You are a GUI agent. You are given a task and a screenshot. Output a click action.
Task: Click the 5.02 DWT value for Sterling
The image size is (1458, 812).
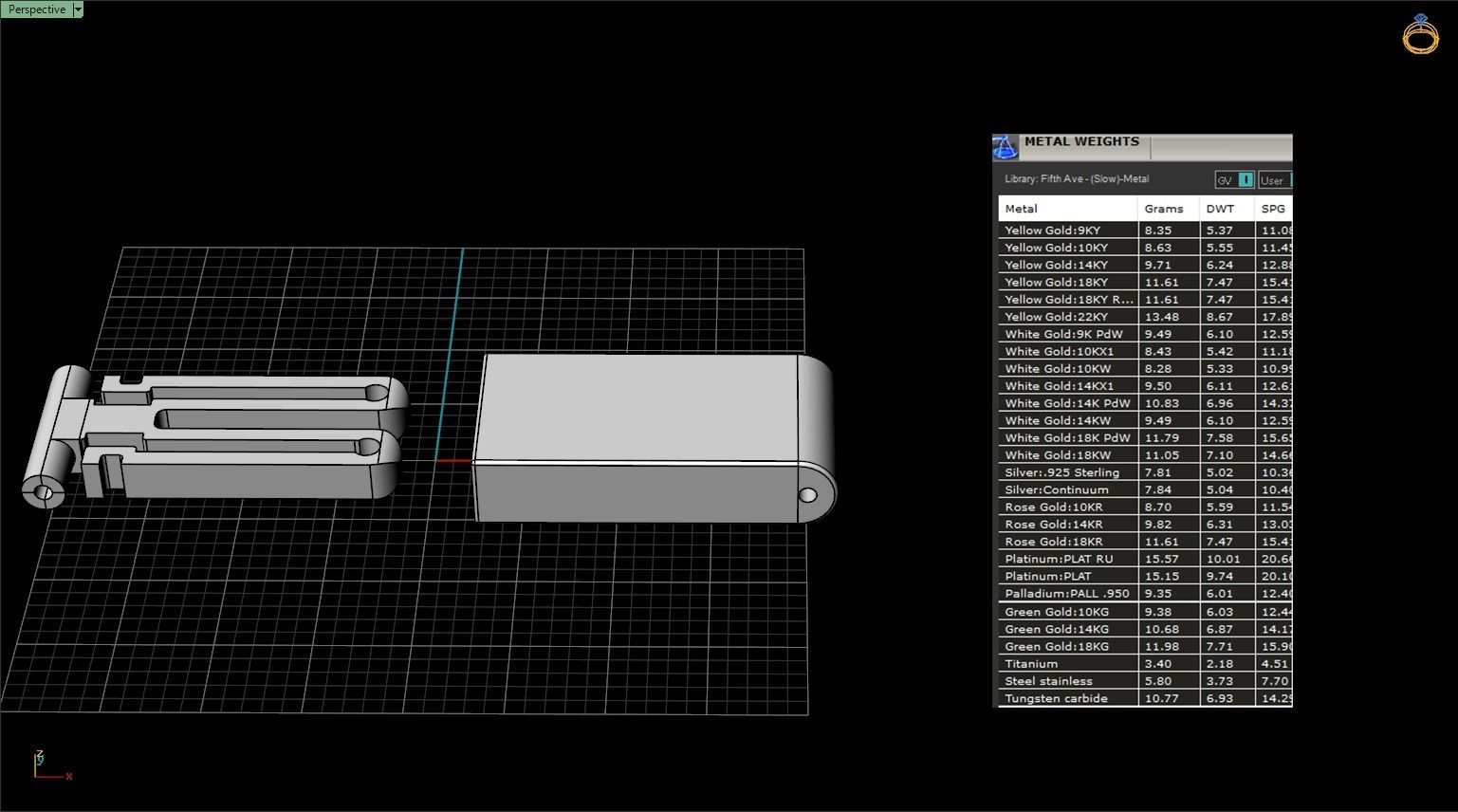click(x=1219, y=472)
